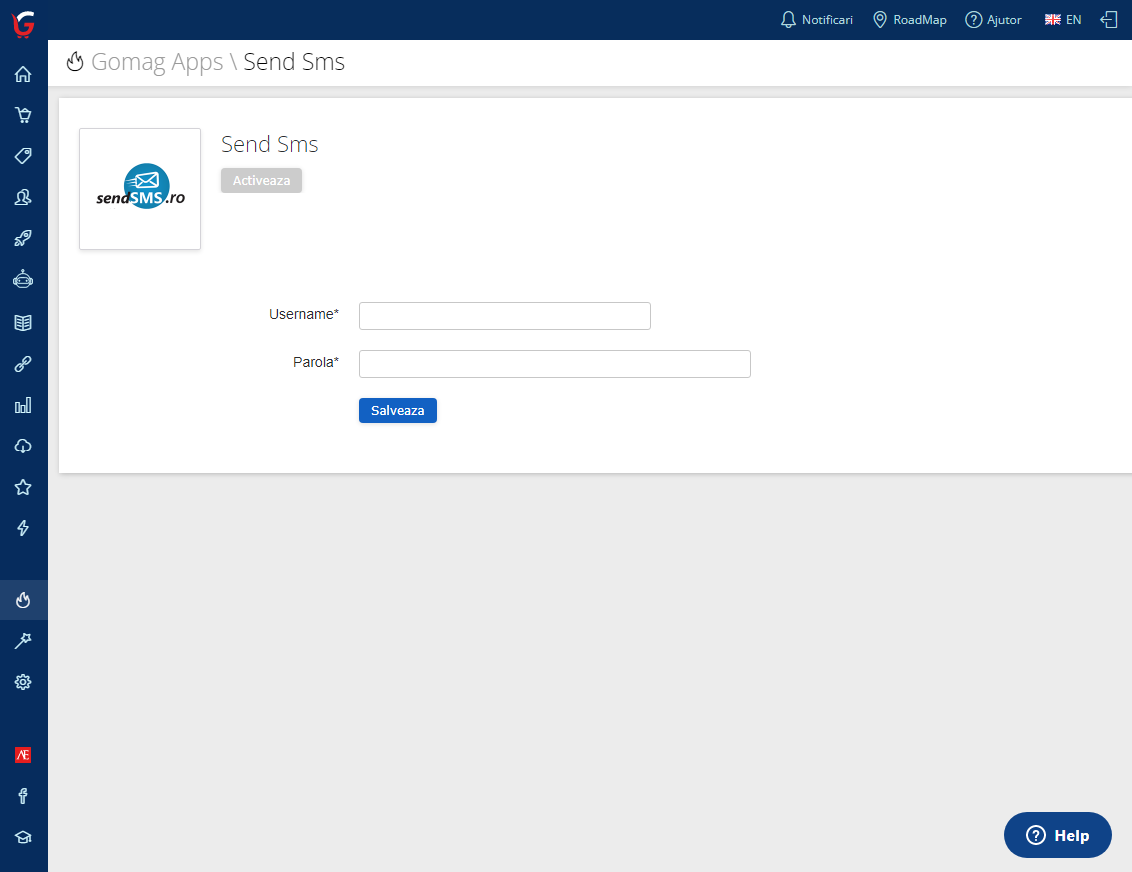Click the flame icon beside breadcrumb title
The height and width of the screenshot is (872, 1132).
(x=75, y=62)
